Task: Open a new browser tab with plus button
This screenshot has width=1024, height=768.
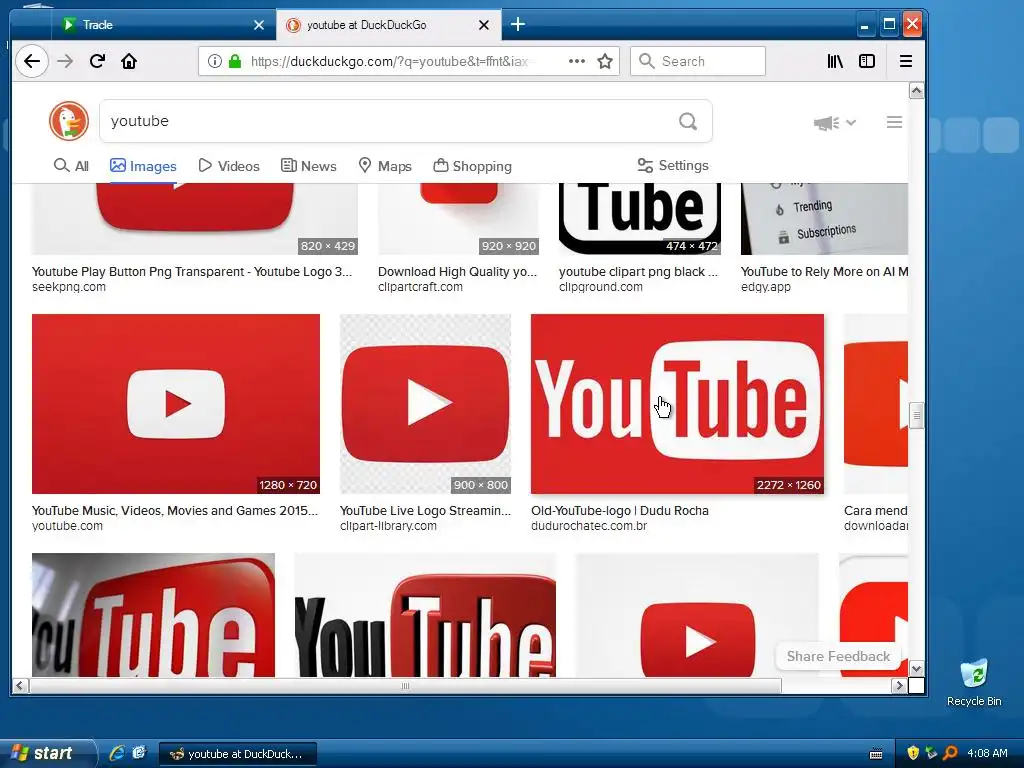Action: point(518,25)
